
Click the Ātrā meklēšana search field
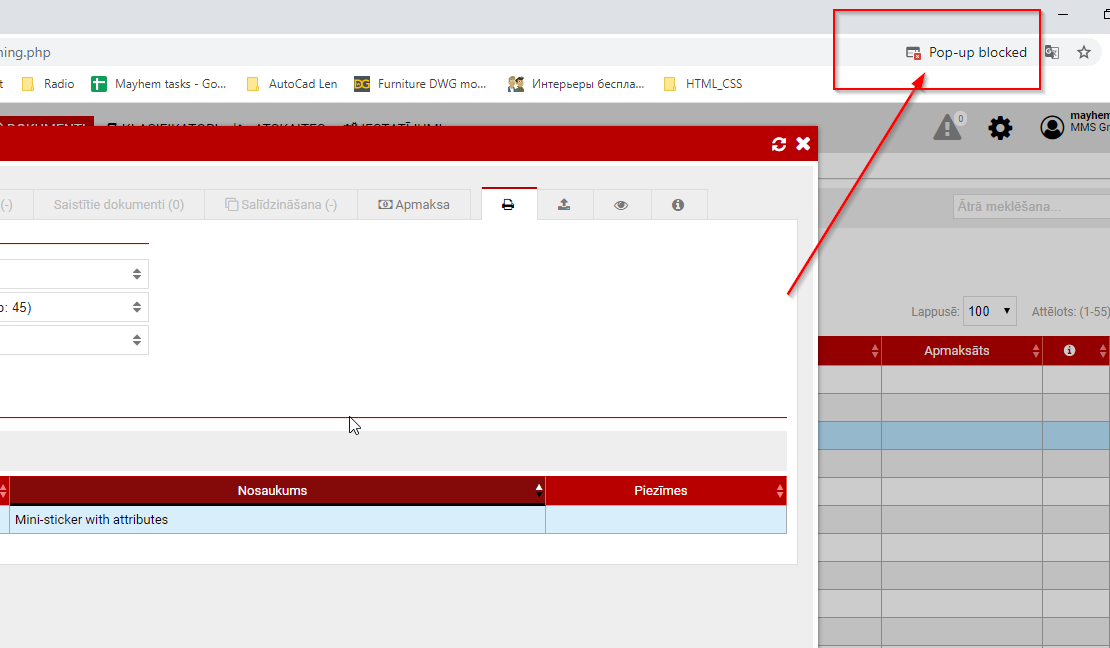click(1026, 206)
